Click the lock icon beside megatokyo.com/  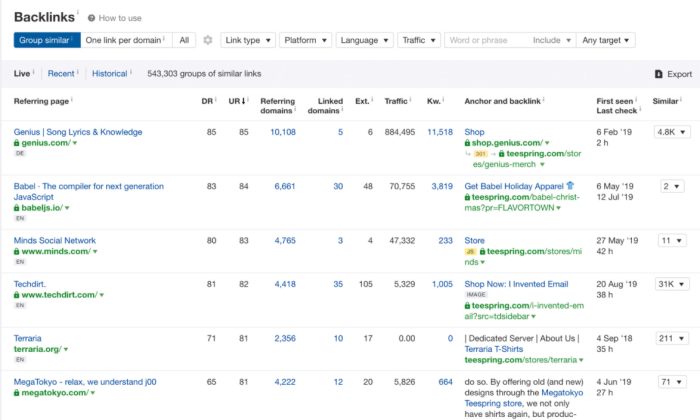(x=17, y=393)
